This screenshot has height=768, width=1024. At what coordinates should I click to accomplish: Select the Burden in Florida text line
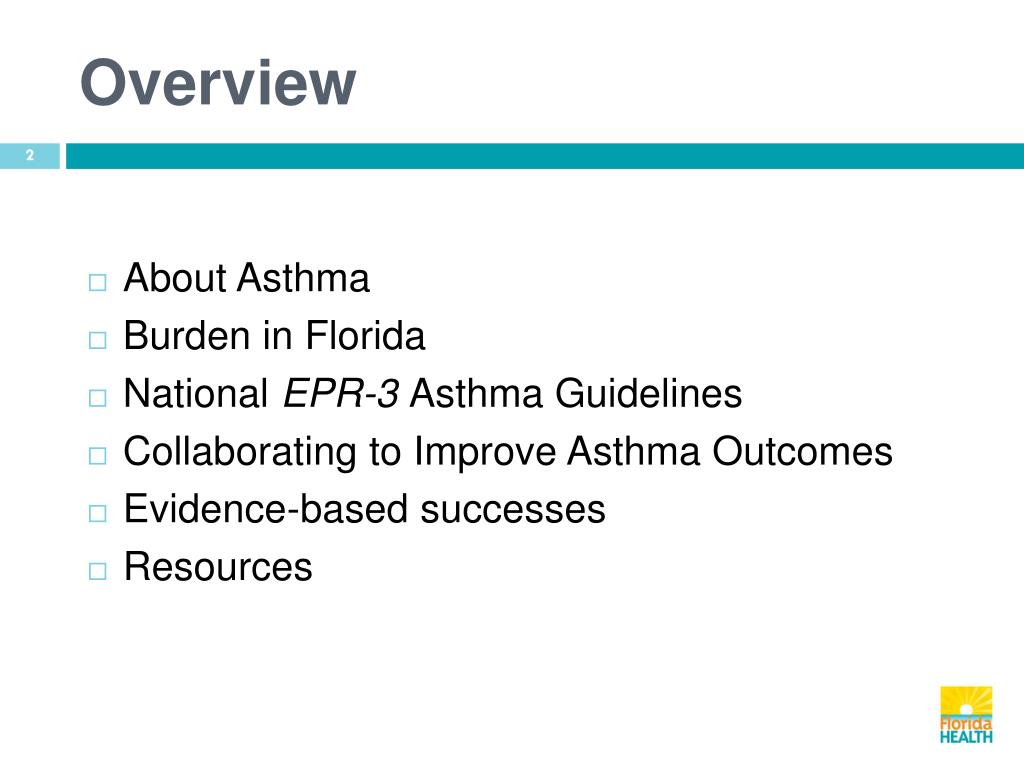pyautogui.click(x=274, y=336)
